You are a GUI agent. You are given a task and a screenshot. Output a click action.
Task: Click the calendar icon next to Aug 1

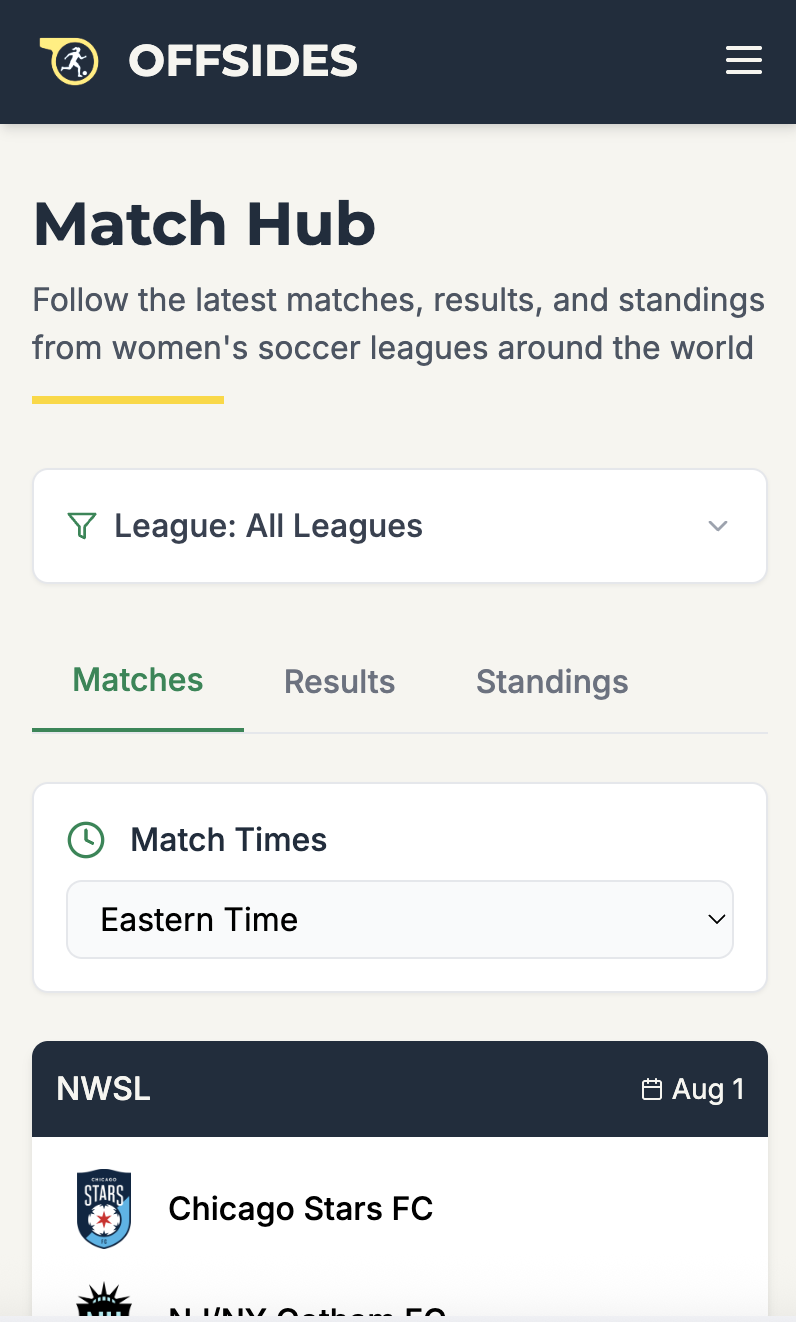(x=651, y=1089)
